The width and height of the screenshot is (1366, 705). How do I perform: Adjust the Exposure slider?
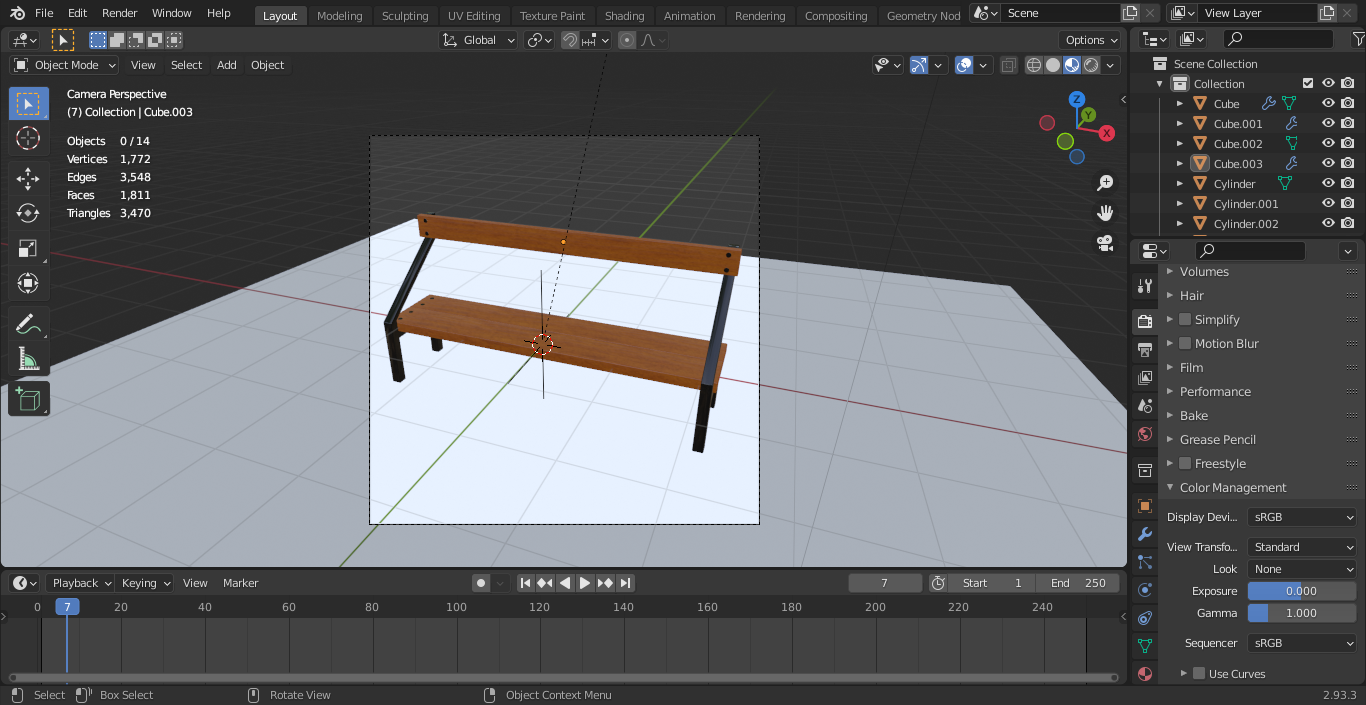[x=1301, y=591]
